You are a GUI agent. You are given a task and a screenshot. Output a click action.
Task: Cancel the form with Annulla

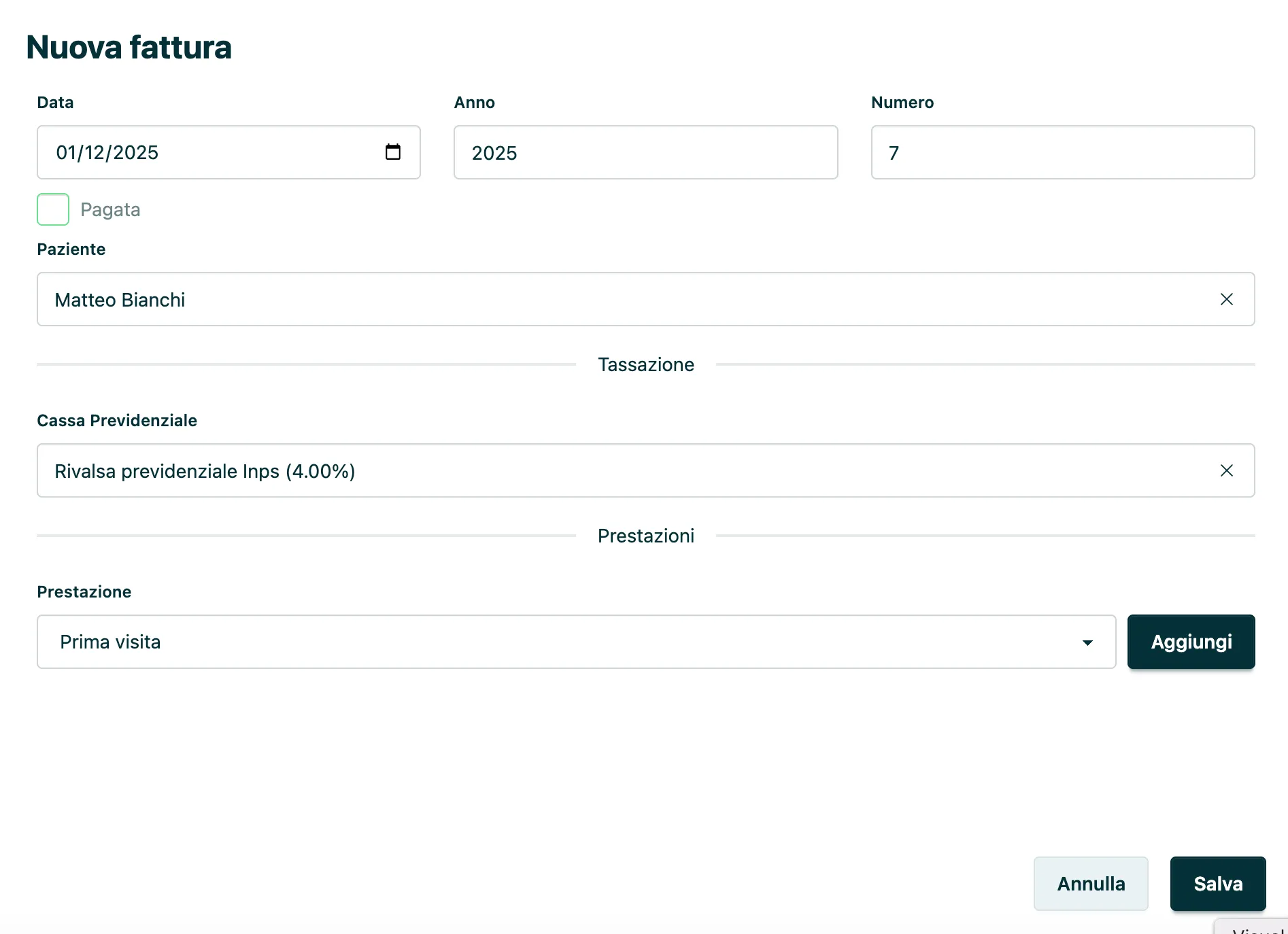pos(1091,884)
